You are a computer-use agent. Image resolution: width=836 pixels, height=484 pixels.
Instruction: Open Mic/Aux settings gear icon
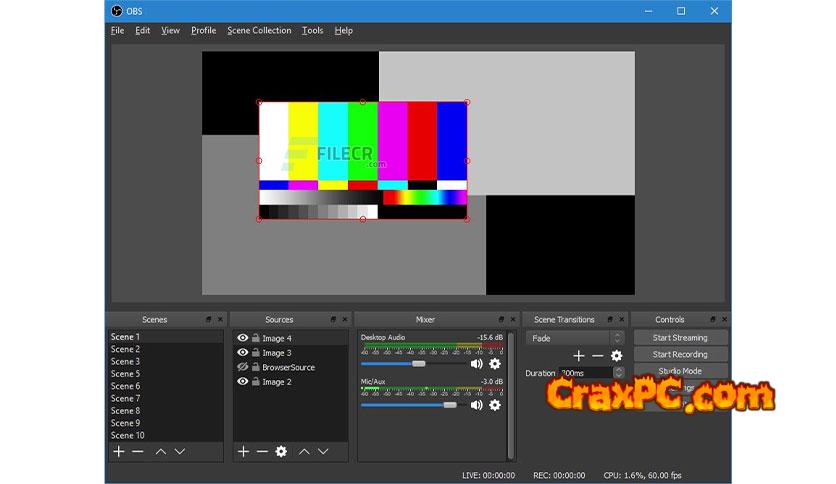[x=494, y=405]
